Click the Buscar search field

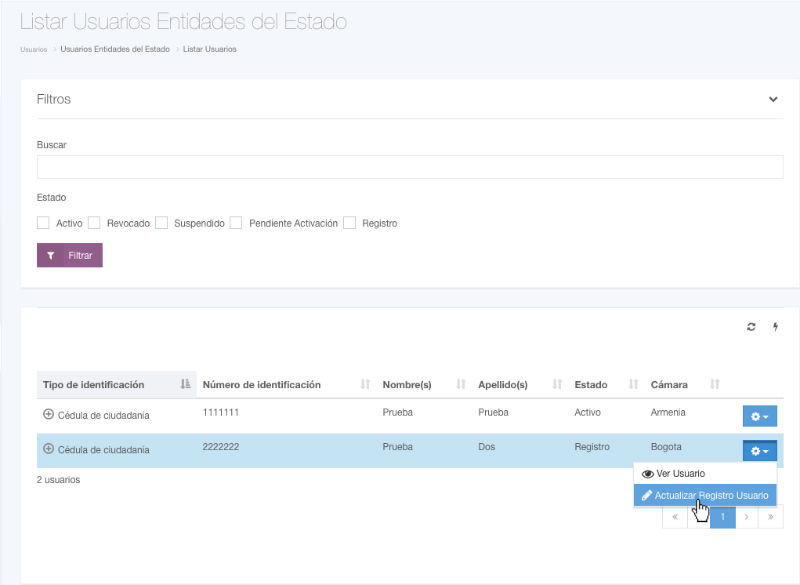pos(409,167)
